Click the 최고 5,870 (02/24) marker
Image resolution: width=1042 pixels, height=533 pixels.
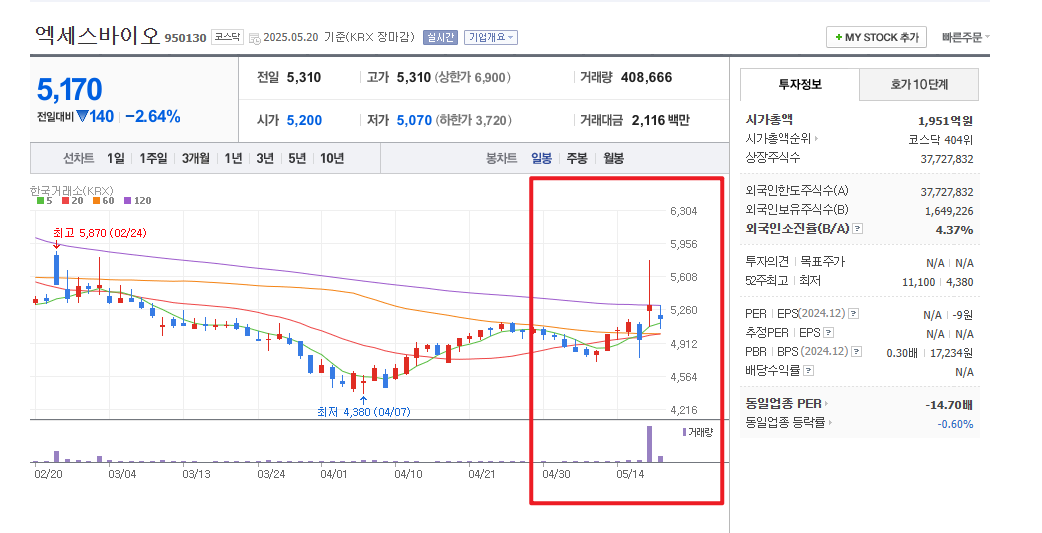100,233
